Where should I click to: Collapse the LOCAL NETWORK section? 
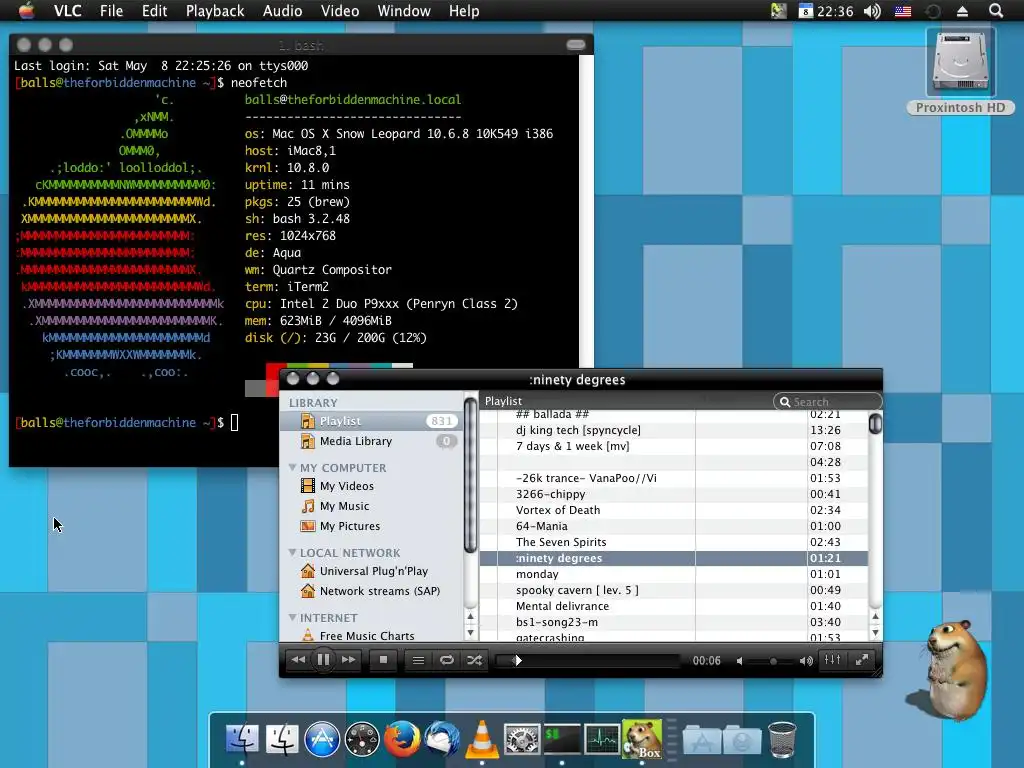[x=293, y=552]
